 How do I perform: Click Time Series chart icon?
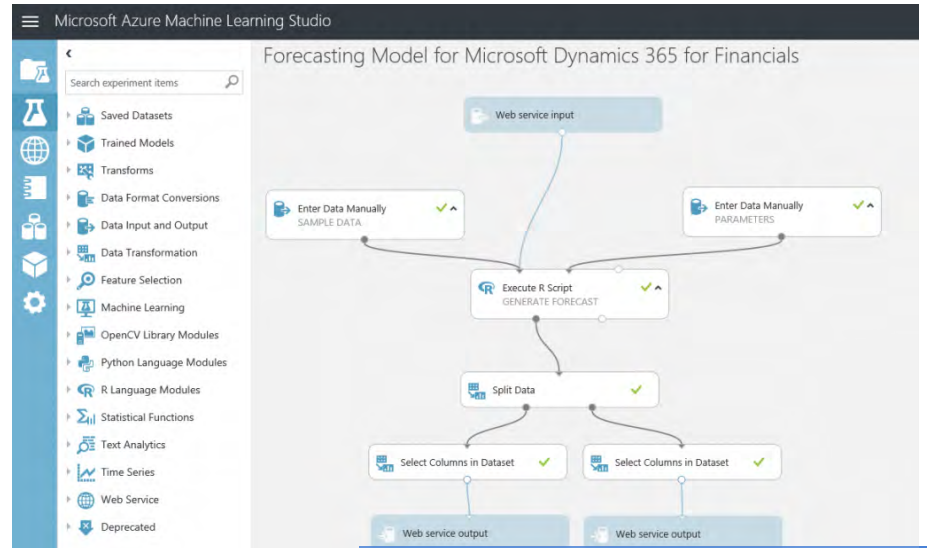(86, 472)
